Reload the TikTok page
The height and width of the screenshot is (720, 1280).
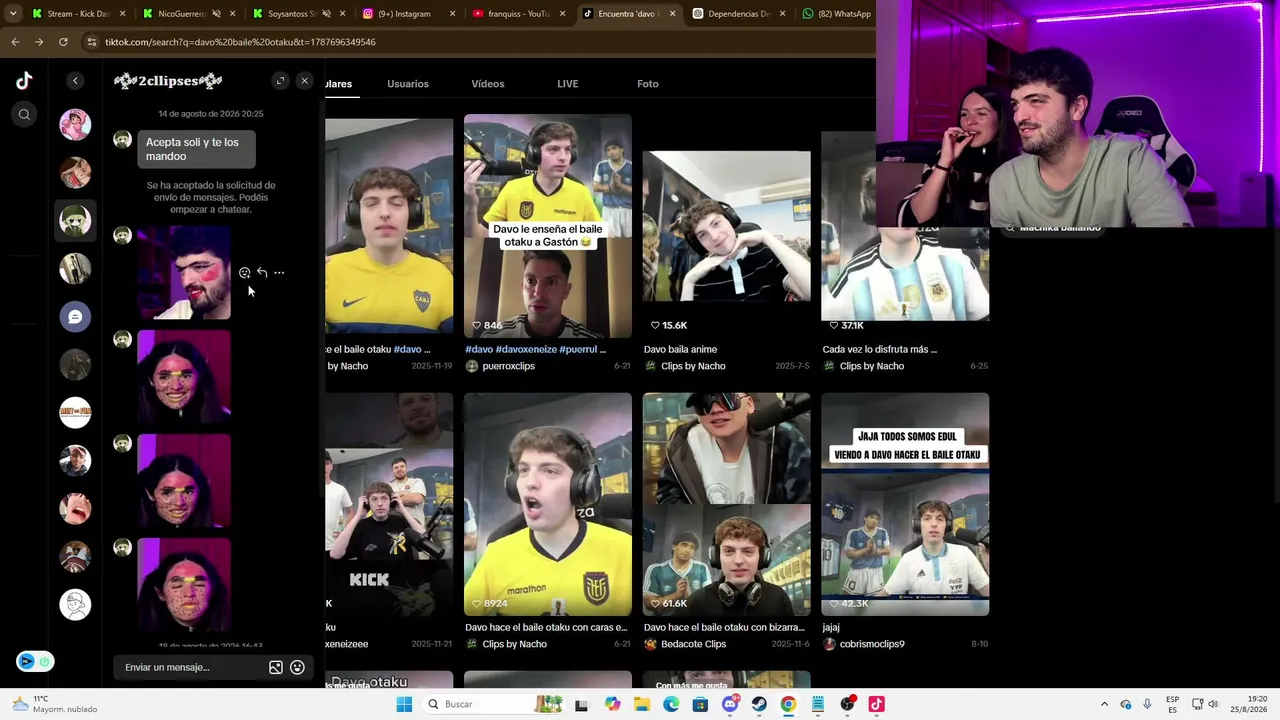pos(63,42)
